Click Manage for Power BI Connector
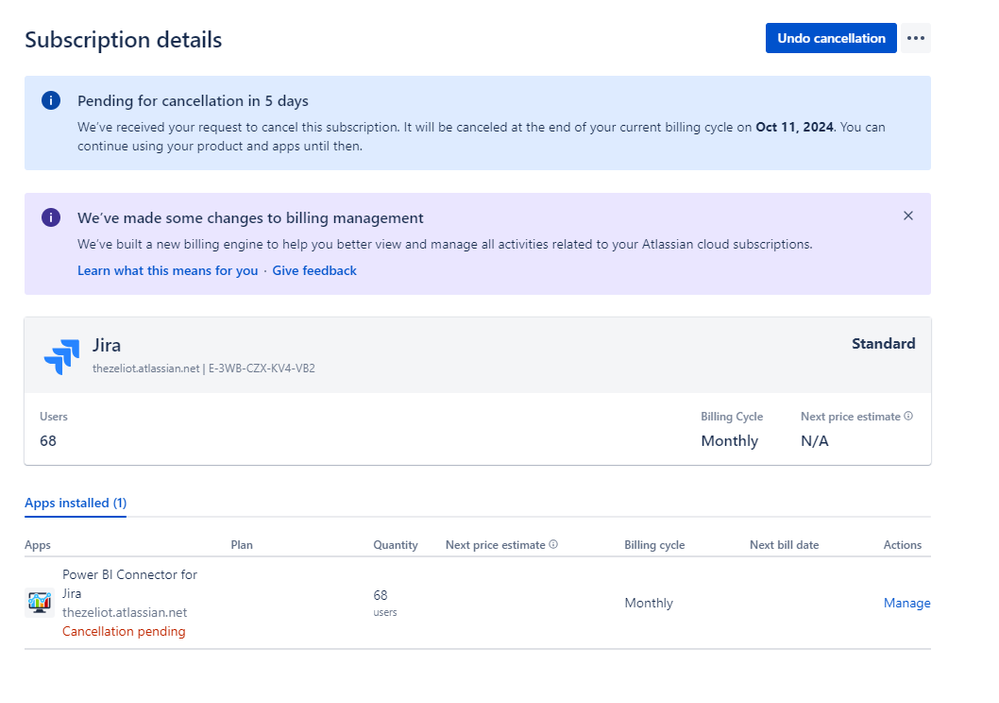 pos(906,603)
